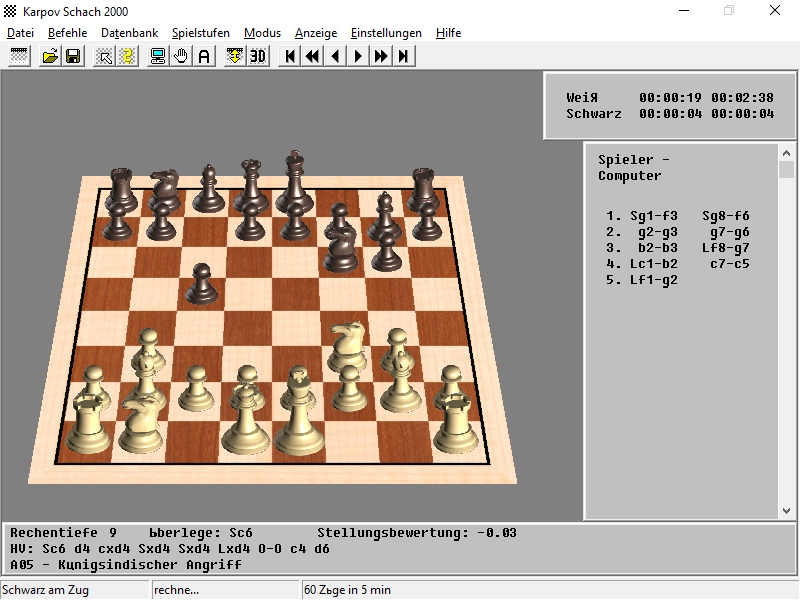
Task: Select move Sg1-f3 in the move list
Action: click(x=654, y=216)
